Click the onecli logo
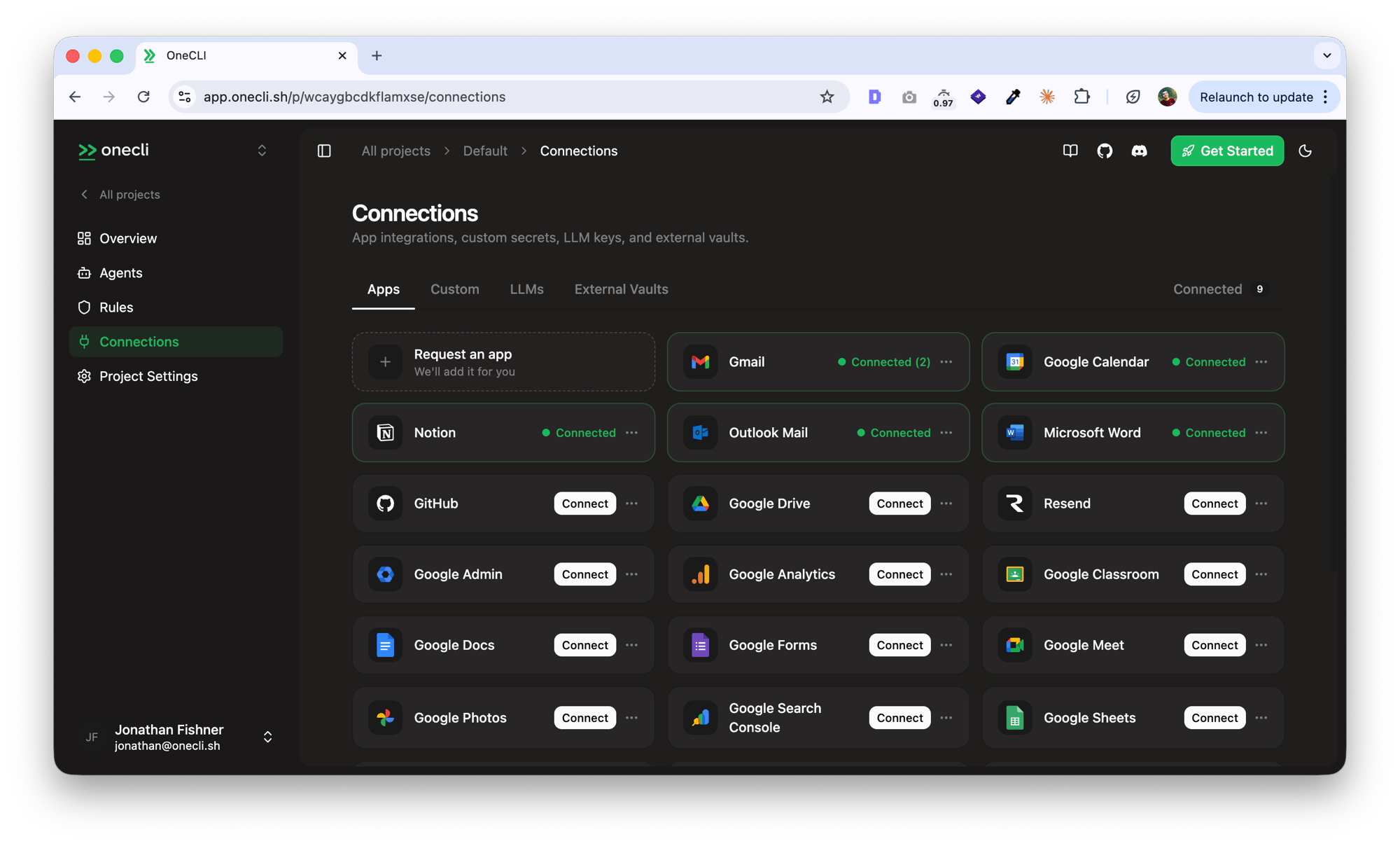 click(113, 151)
